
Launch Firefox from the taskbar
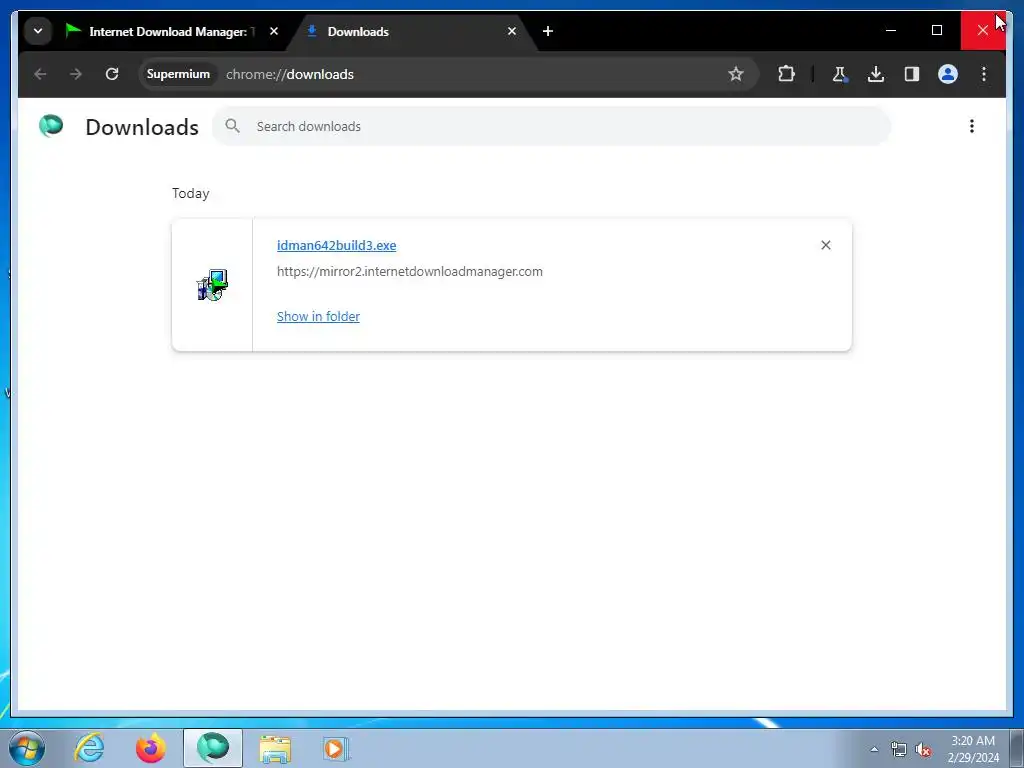click(151, 748)
